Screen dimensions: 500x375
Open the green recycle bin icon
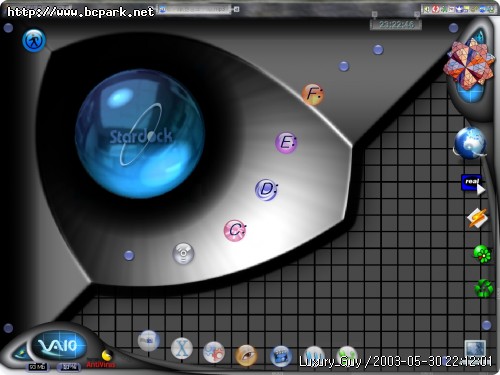tap(484, 288)
